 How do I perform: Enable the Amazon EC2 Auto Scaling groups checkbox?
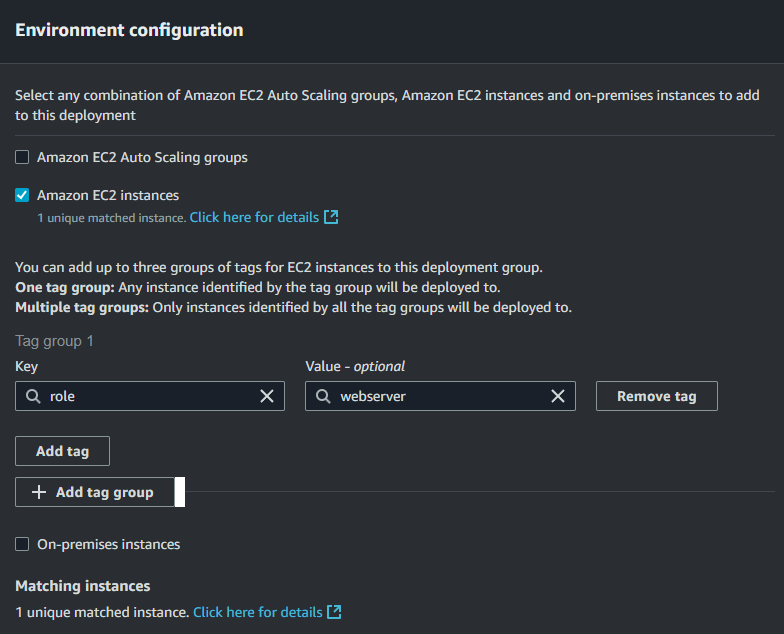click(22, 157)
